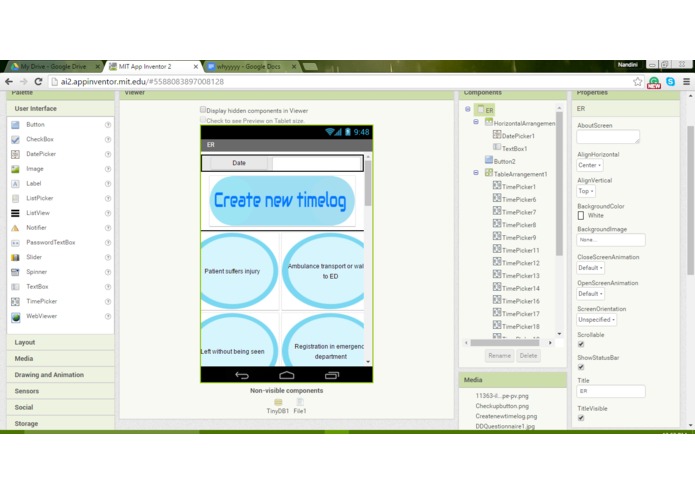Image resolution: width=695 pixels, height=494 pixels.
Task: Open help for the WebViewer component
Action: tap(108, 316)
